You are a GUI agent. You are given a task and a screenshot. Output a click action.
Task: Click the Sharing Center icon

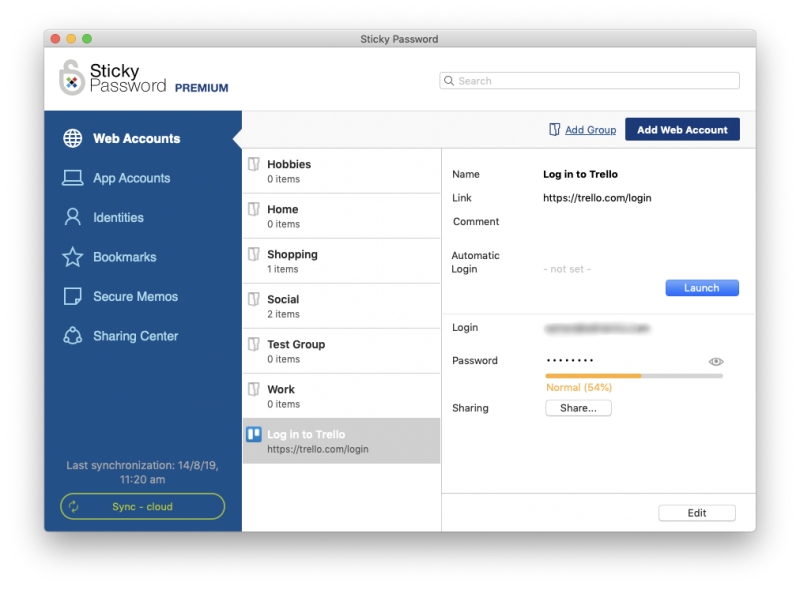point(72,336)
